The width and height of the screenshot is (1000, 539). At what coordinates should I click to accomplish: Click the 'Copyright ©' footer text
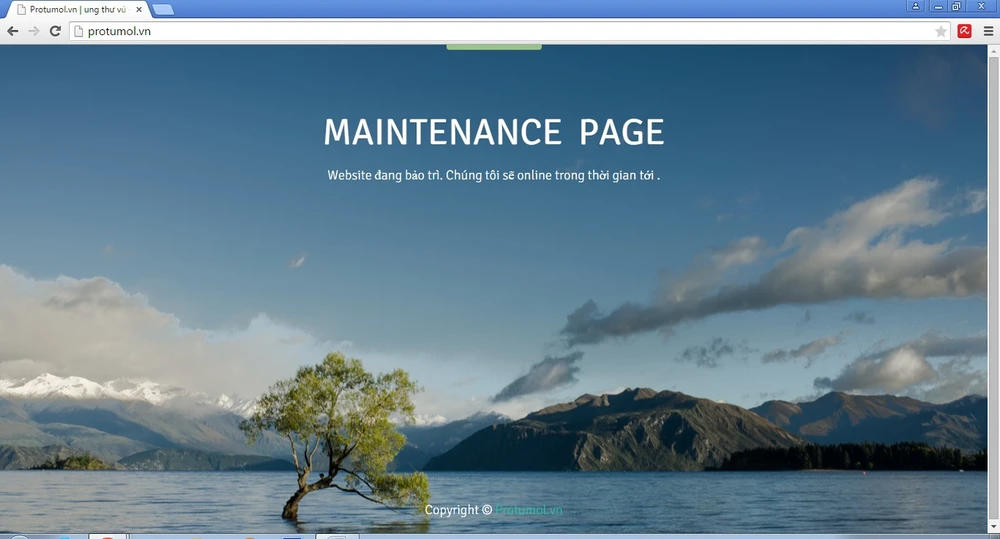pos(458,510)
